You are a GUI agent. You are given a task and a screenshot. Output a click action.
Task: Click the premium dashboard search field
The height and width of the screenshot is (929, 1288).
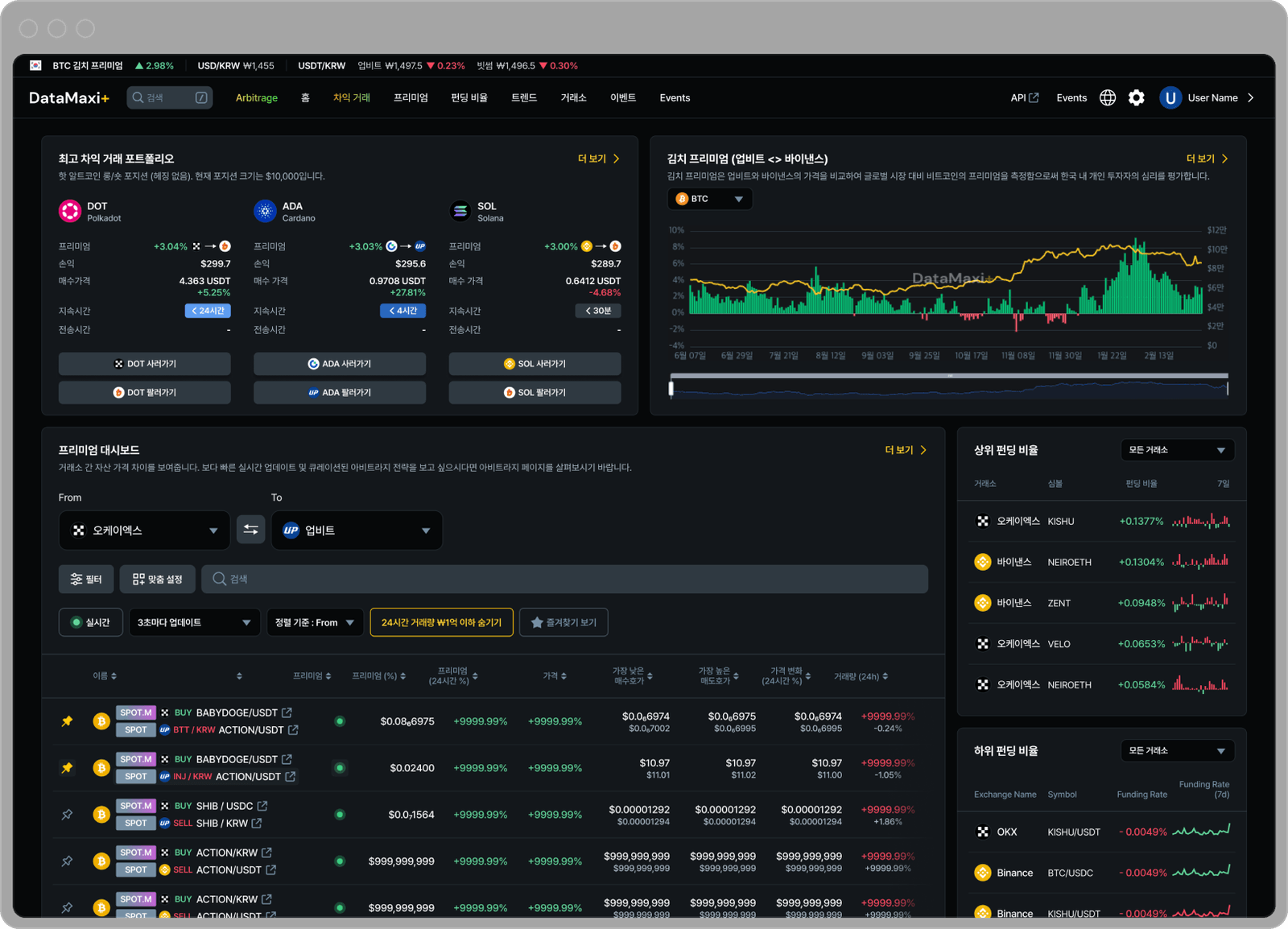(563, 579)
